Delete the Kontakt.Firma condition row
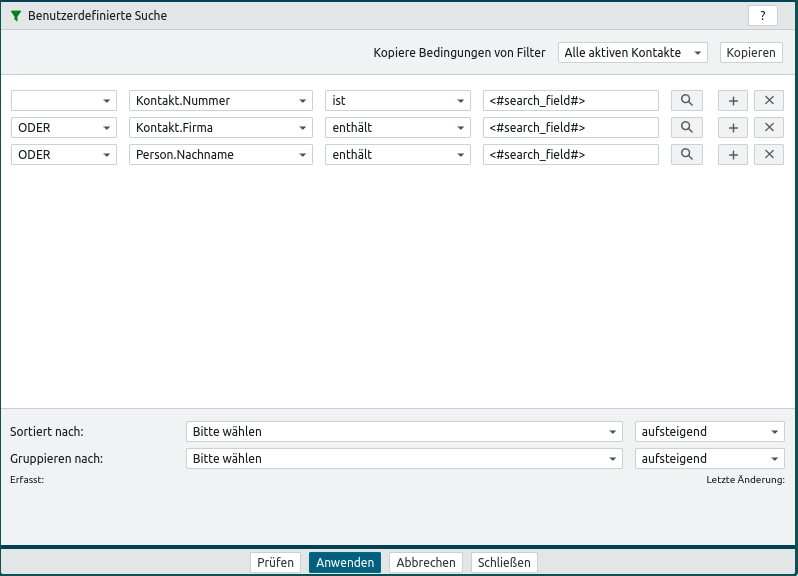 pyautogui.click(x=768, y=127)
